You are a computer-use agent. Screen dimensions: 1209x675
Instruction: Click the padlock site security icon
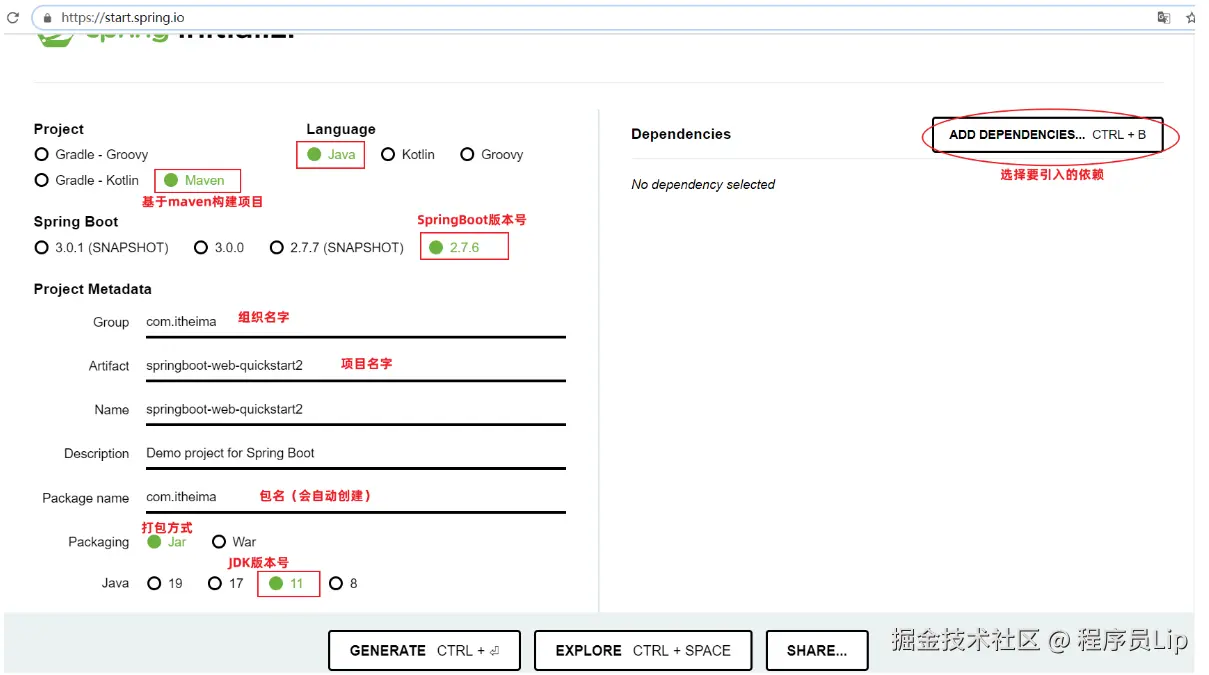[x=47, y=18]
